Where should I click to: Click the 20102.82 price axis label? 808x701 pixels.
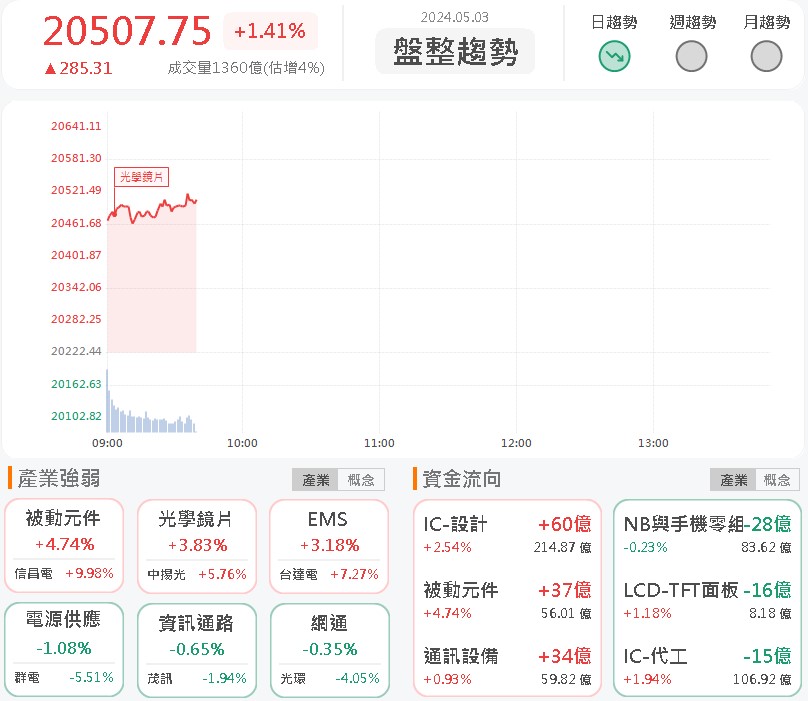76,416
